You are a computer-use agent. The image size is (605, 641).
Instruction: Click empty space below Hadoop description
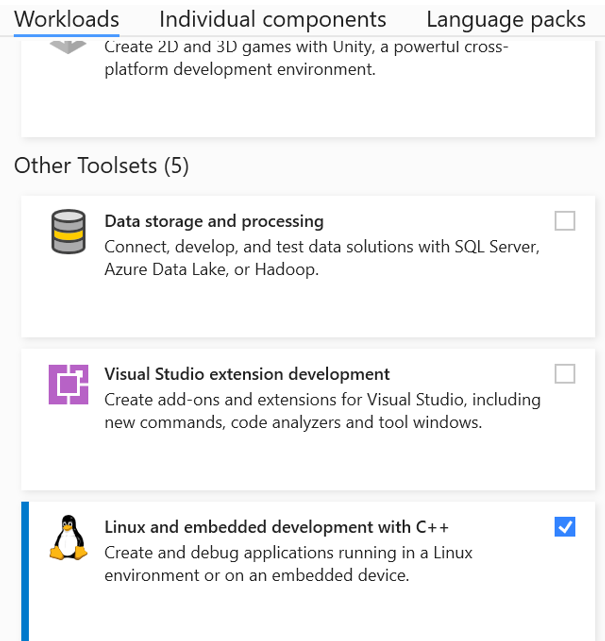(x=300, y=310)
